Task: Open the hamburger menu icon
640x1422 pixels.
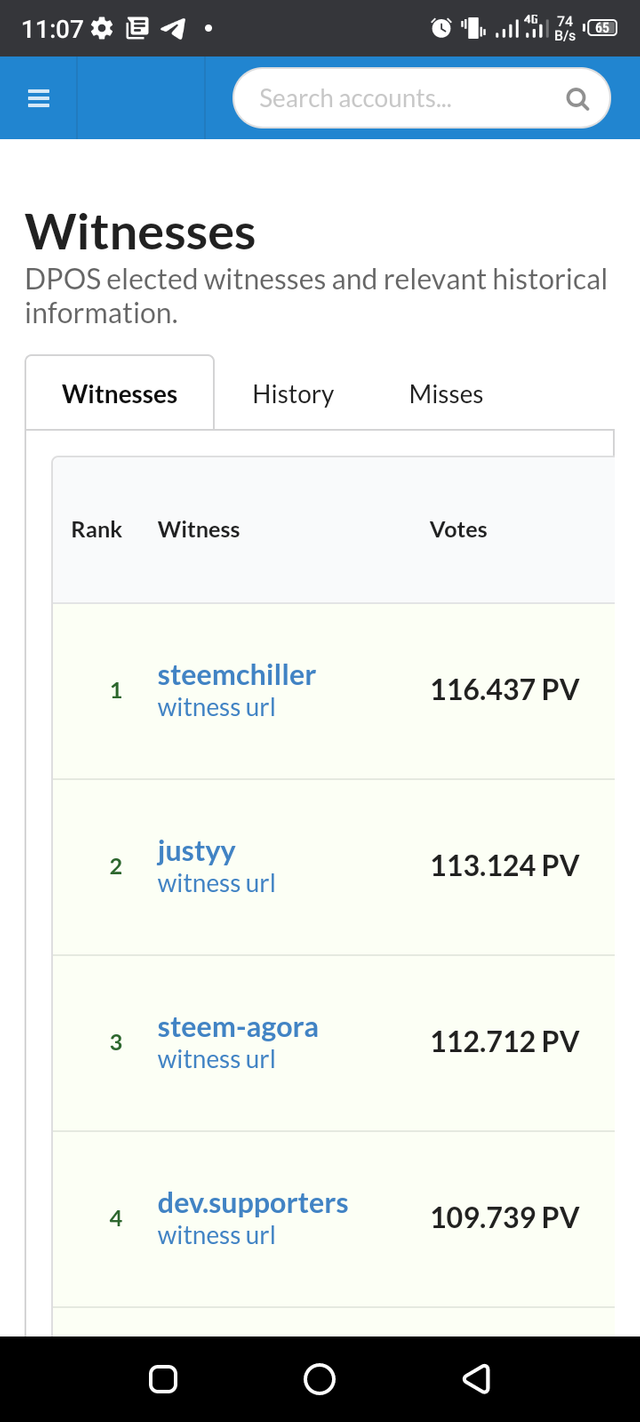Action: pyautogui.click(x=39, y=98)
